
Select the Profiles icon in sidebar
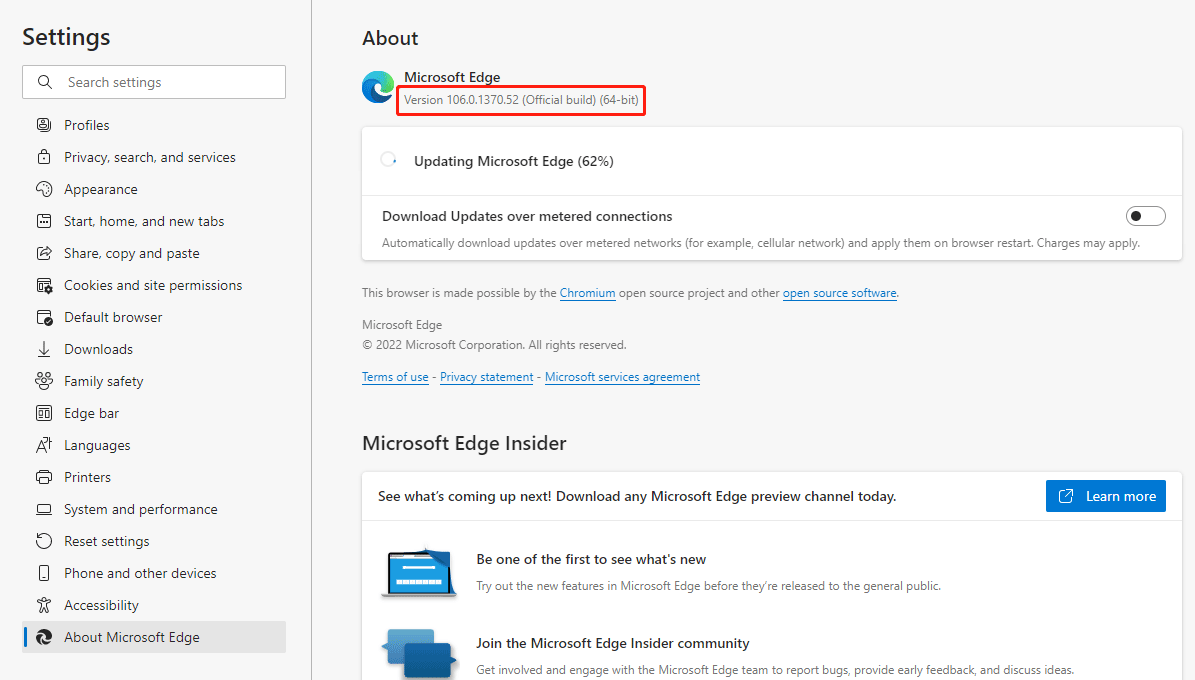coord(41,124)
